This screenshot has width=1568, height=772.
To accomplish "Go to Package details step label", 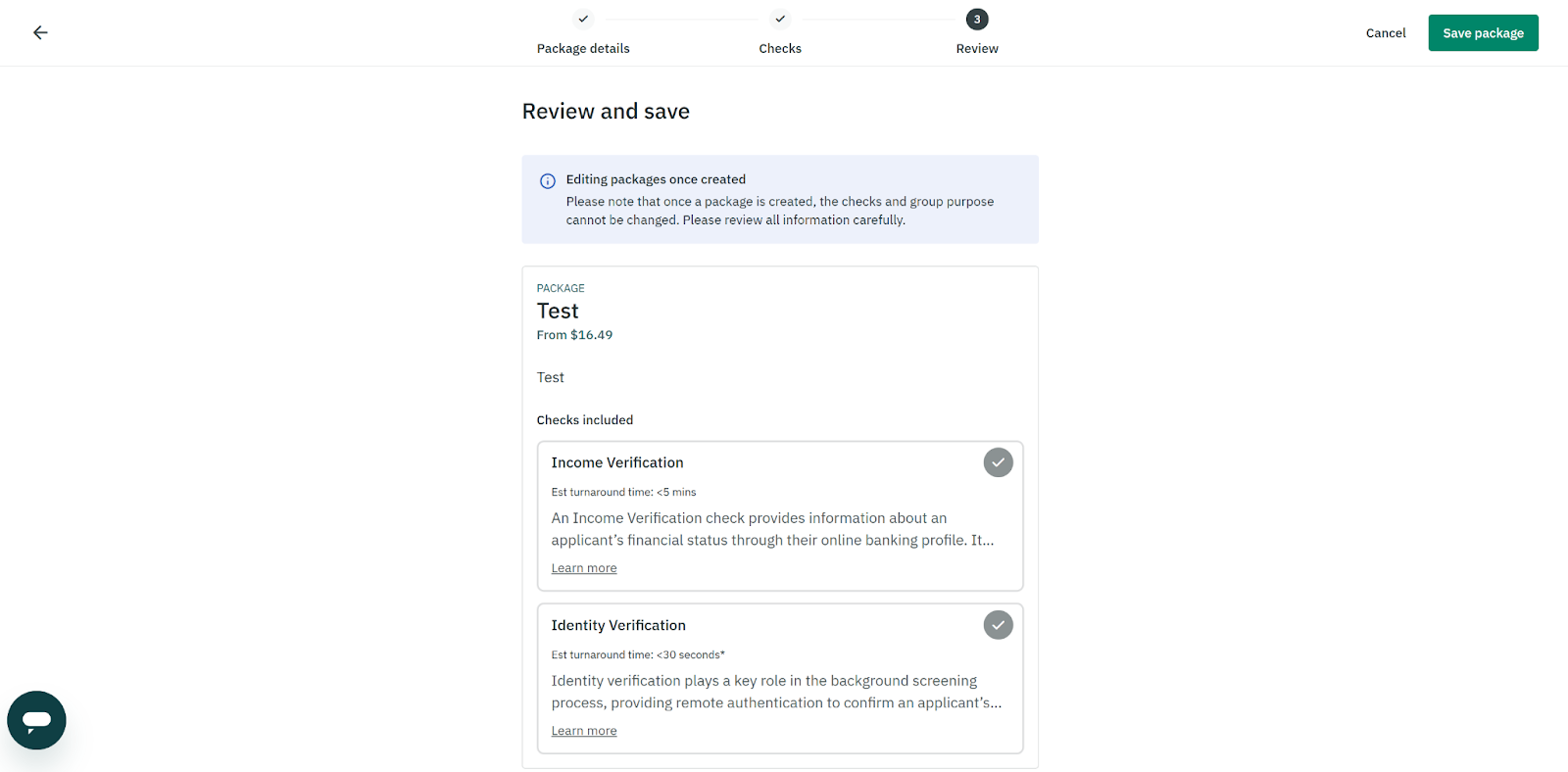I will 583,49.
